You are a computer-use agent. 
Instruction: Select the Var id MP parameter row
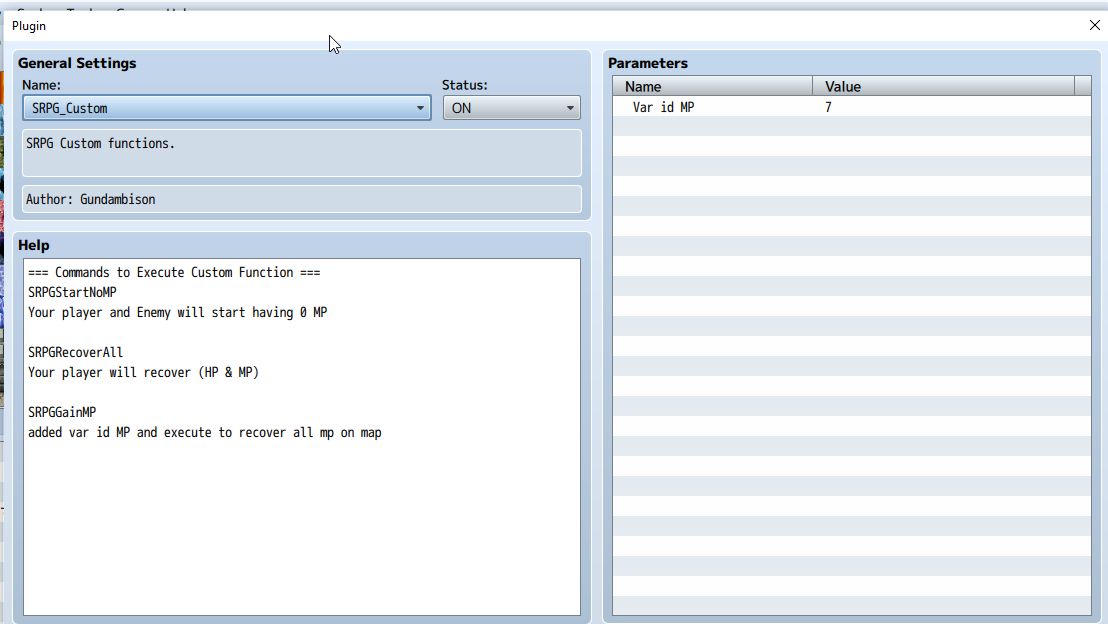pos(851,107)
